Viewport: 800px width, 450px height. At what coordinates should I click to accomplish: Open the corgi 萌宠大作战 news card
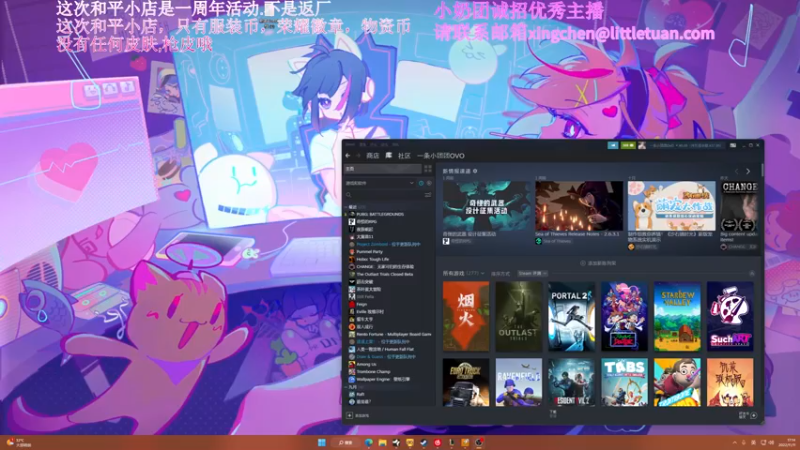[x=671, y=206]
